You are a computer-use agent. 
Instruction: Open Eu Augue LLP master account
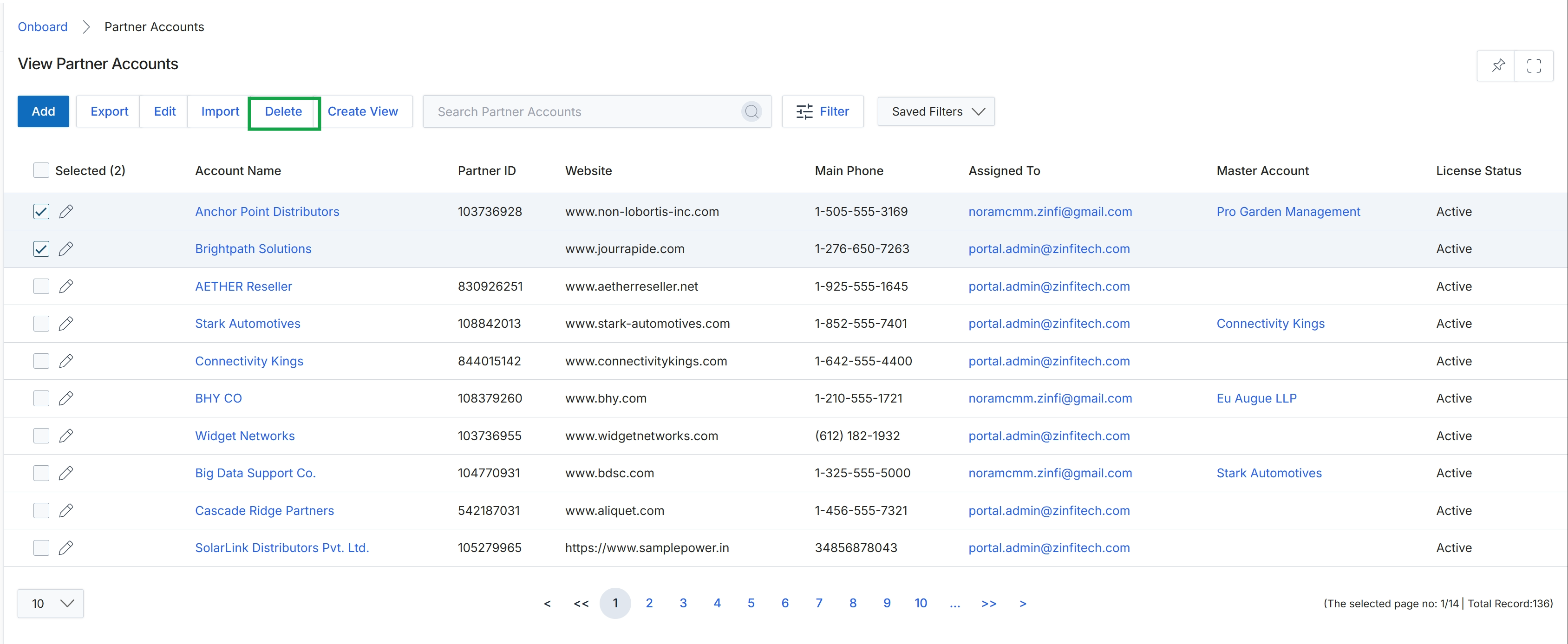(1256, 398)
